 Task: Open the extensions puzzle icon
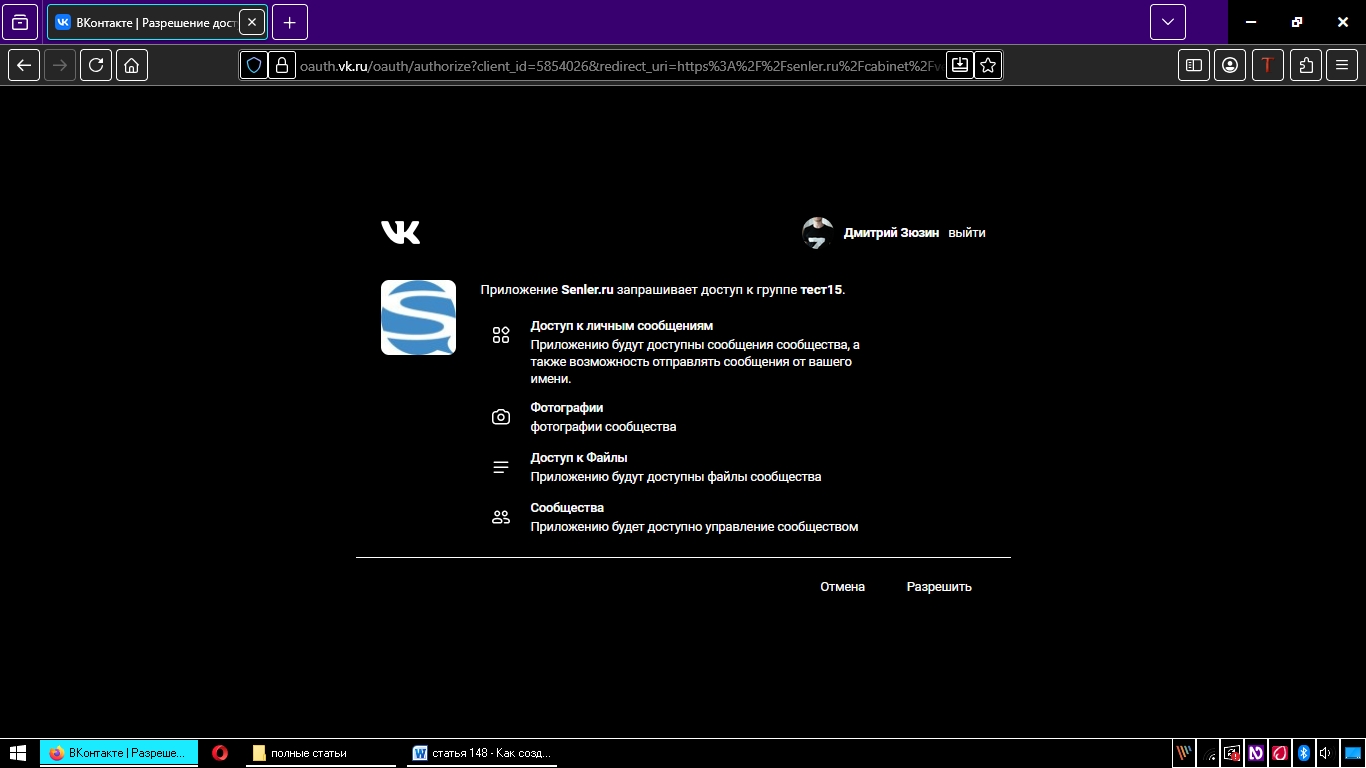click(x=1306, y=65)
